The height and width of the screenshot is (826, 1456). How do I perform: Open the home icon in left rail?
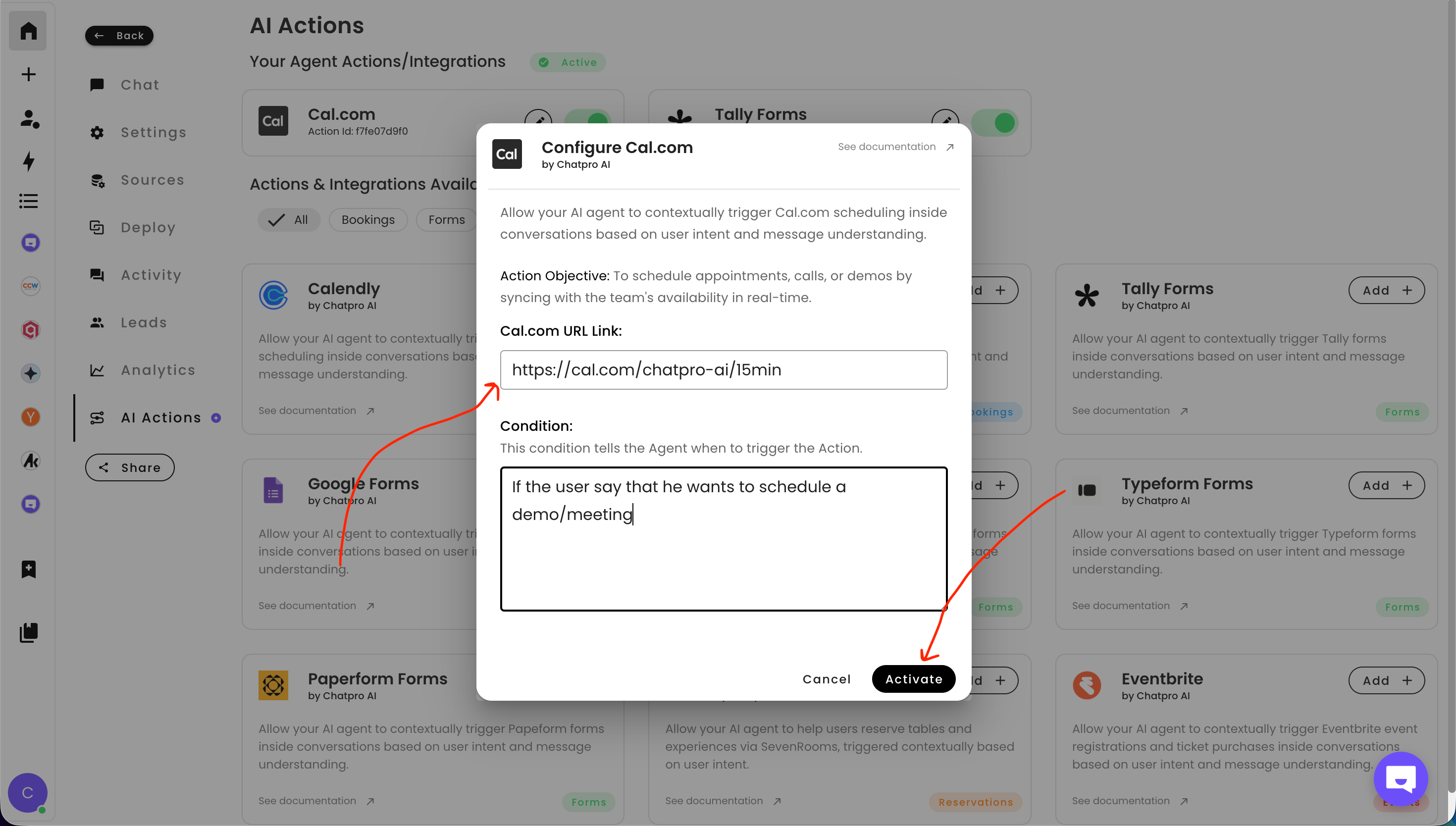pos(28,31)
